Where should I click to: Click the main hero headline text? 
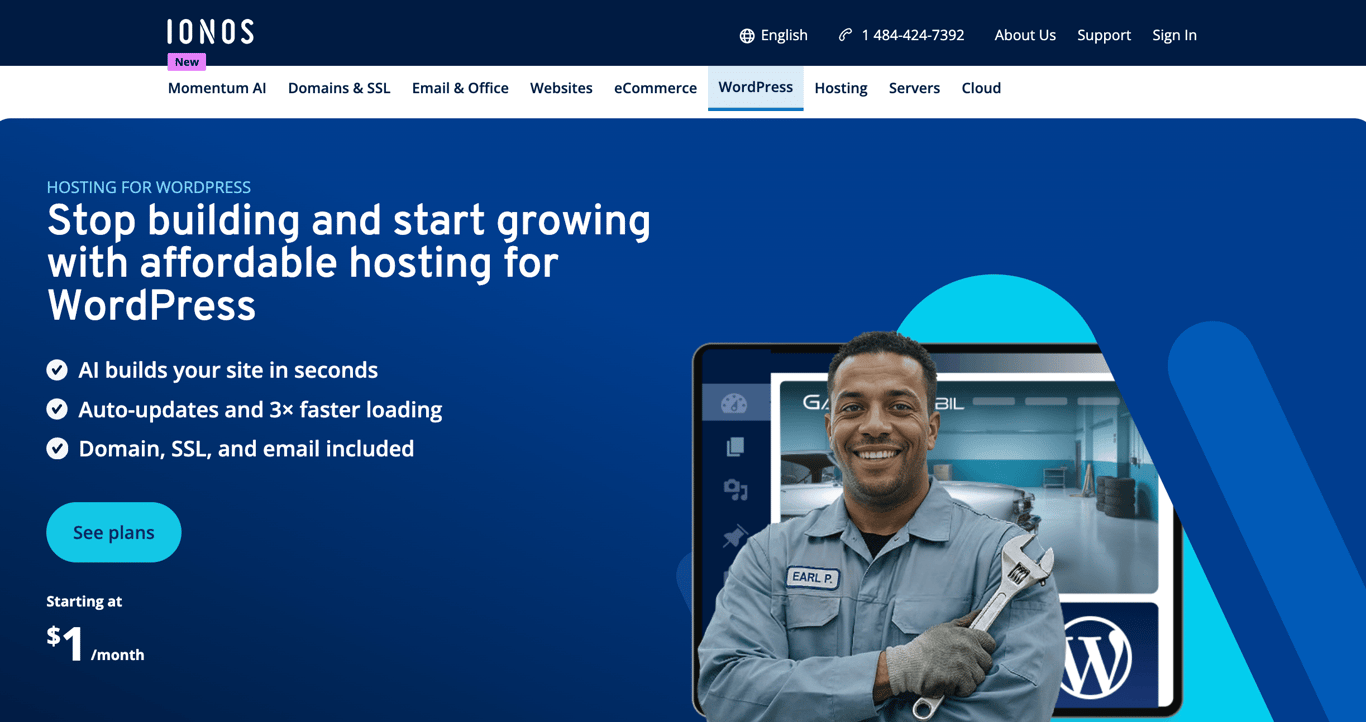click(349, 262)
